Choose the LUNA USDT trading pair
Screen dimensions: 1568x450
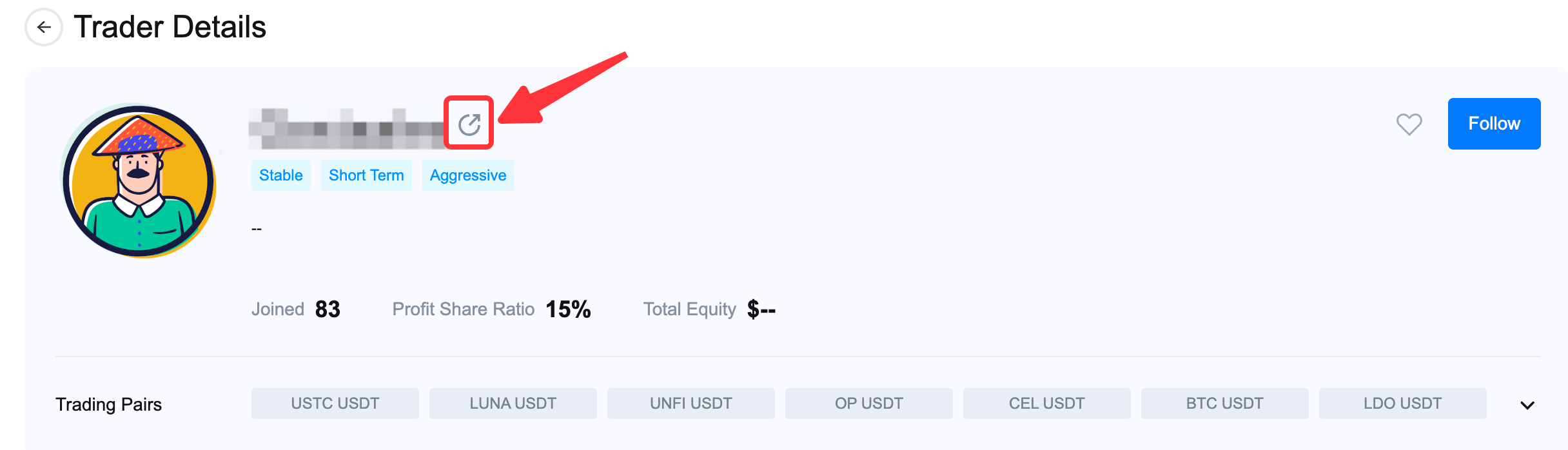point(513,404)
